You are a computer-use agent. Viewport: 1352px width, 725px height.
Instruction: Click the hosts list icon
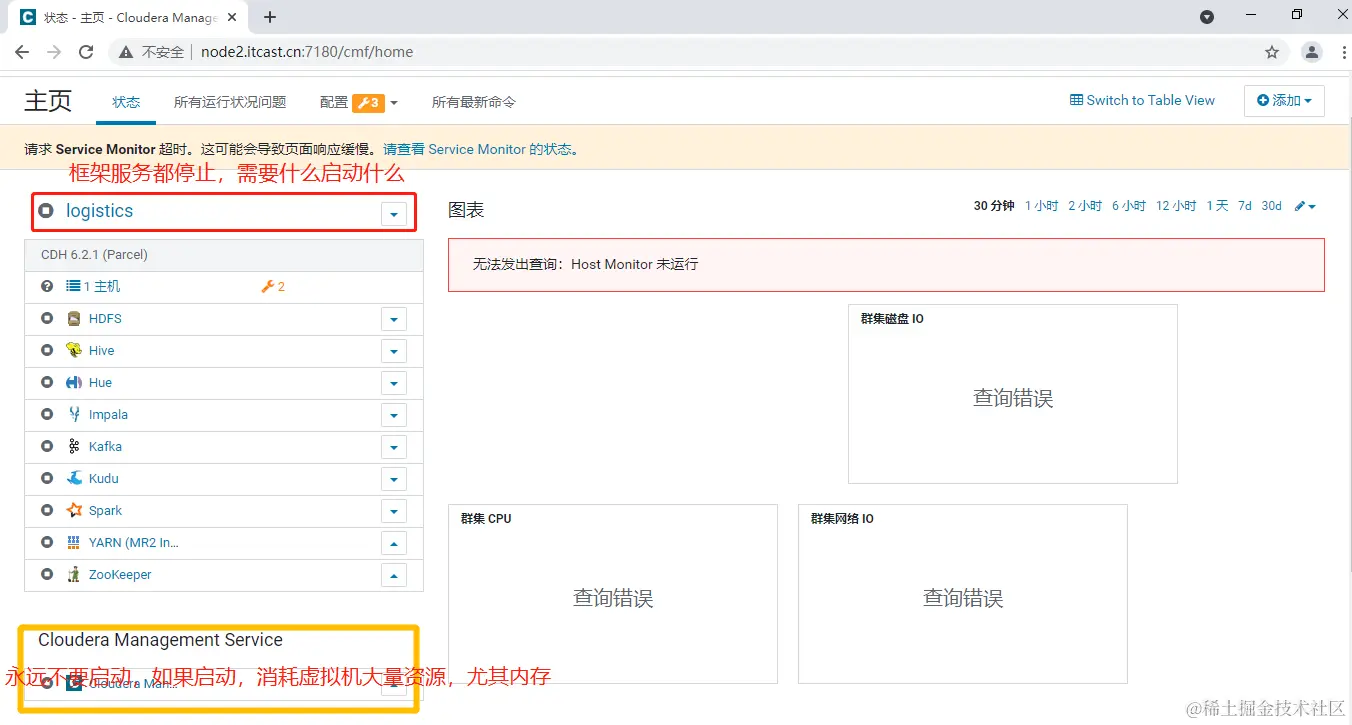pos(73,286)
